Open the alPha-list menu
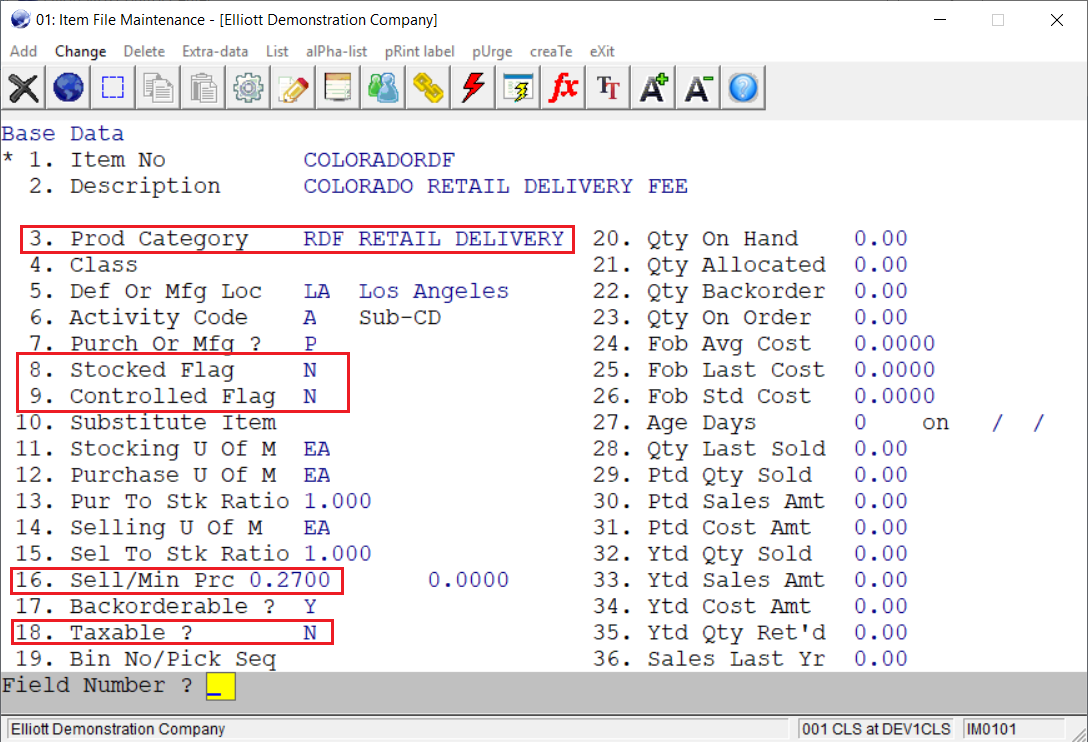This screenshot has width=1088, height=742. coord(337,51)
